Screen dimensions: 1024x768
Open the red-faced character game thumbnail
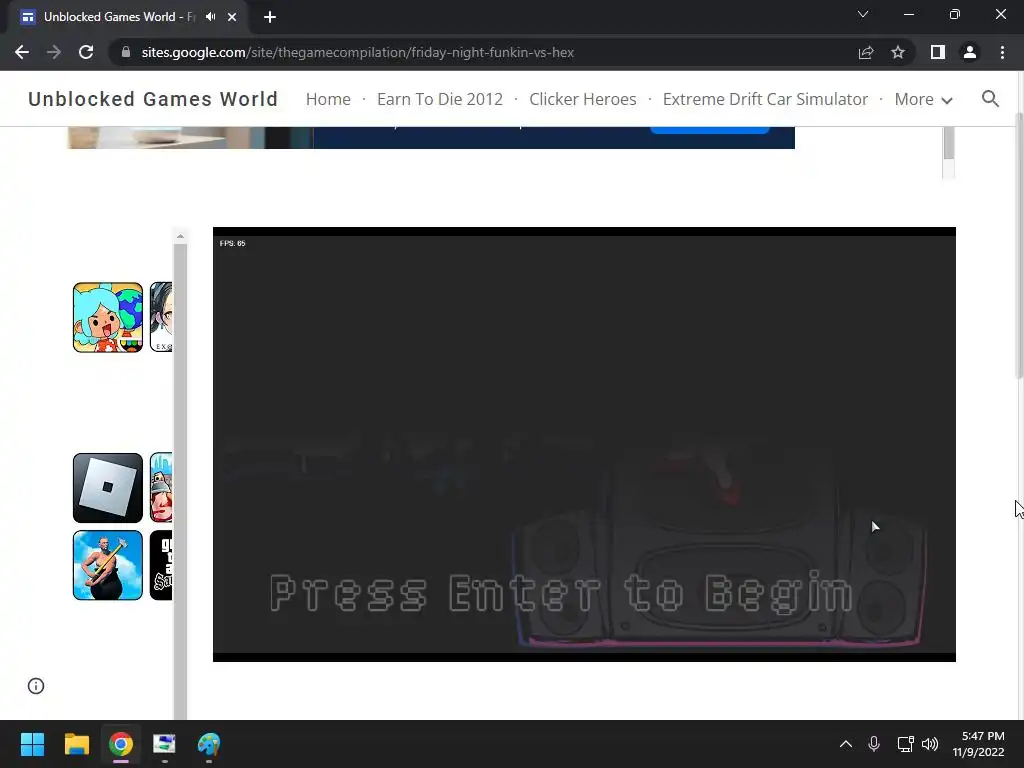161,488
